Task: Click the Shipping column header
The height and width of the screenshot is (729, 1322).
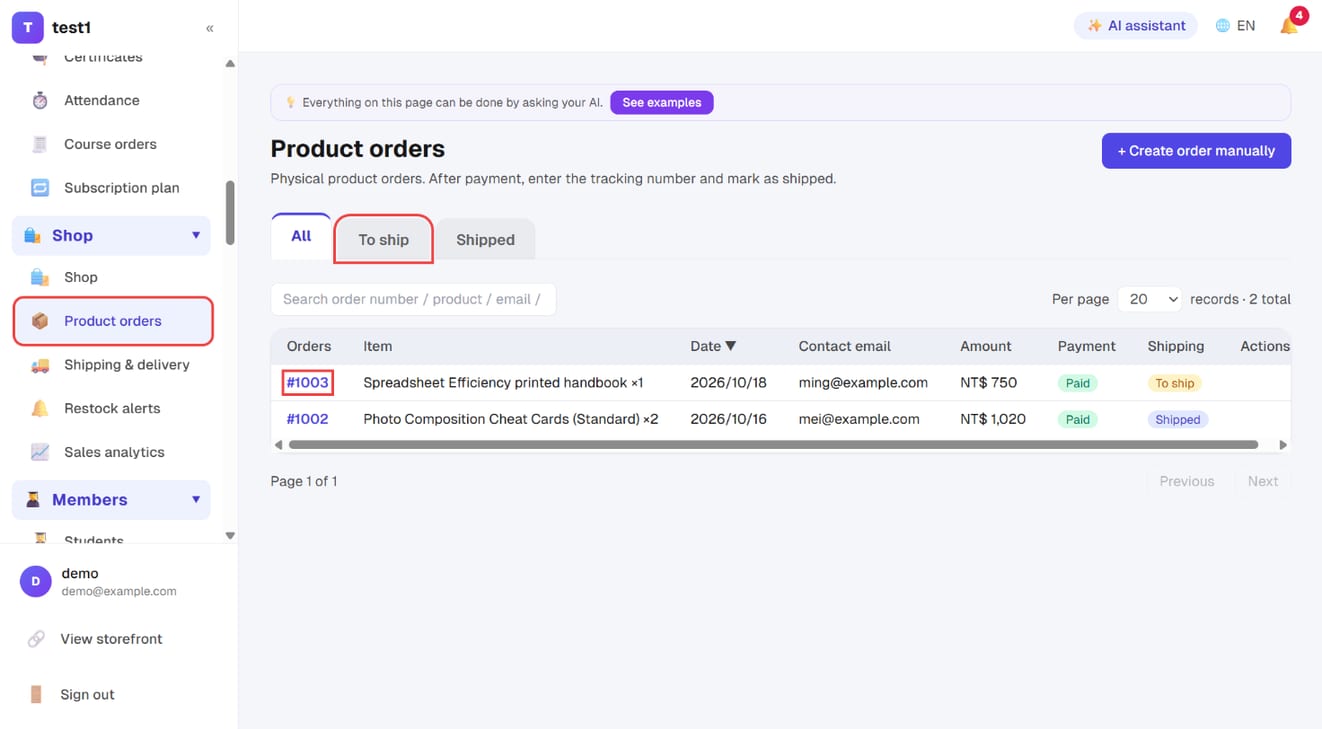Action: click(x=1176, y=346)
